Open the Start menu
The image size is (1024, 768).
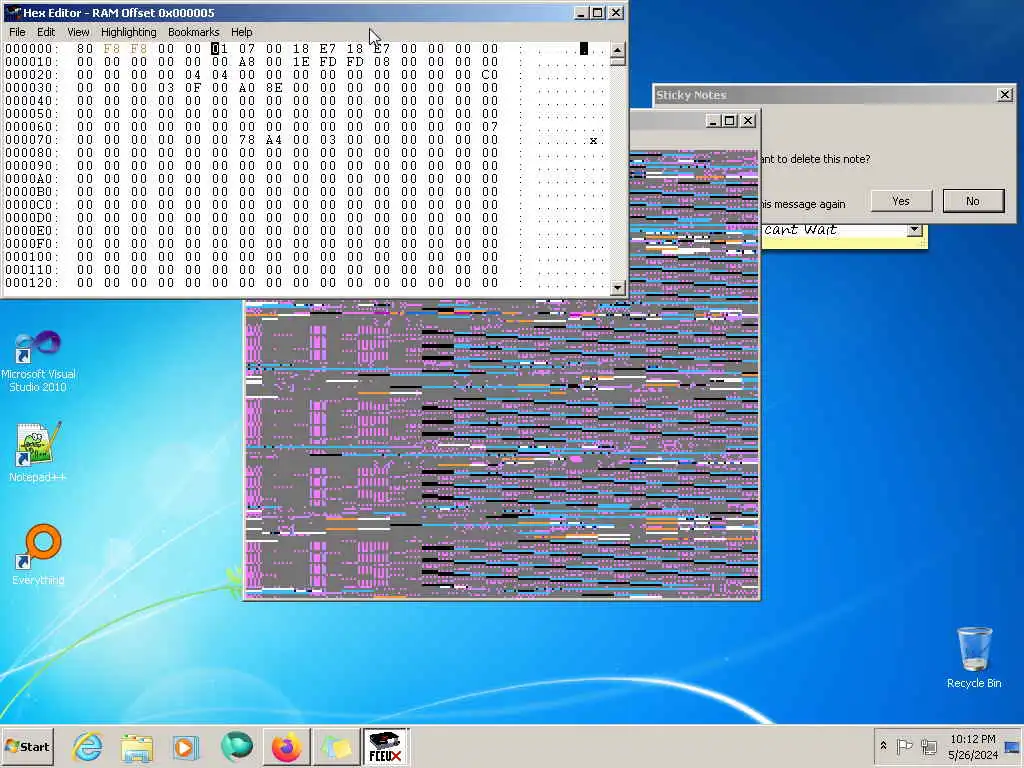[27, 746]
